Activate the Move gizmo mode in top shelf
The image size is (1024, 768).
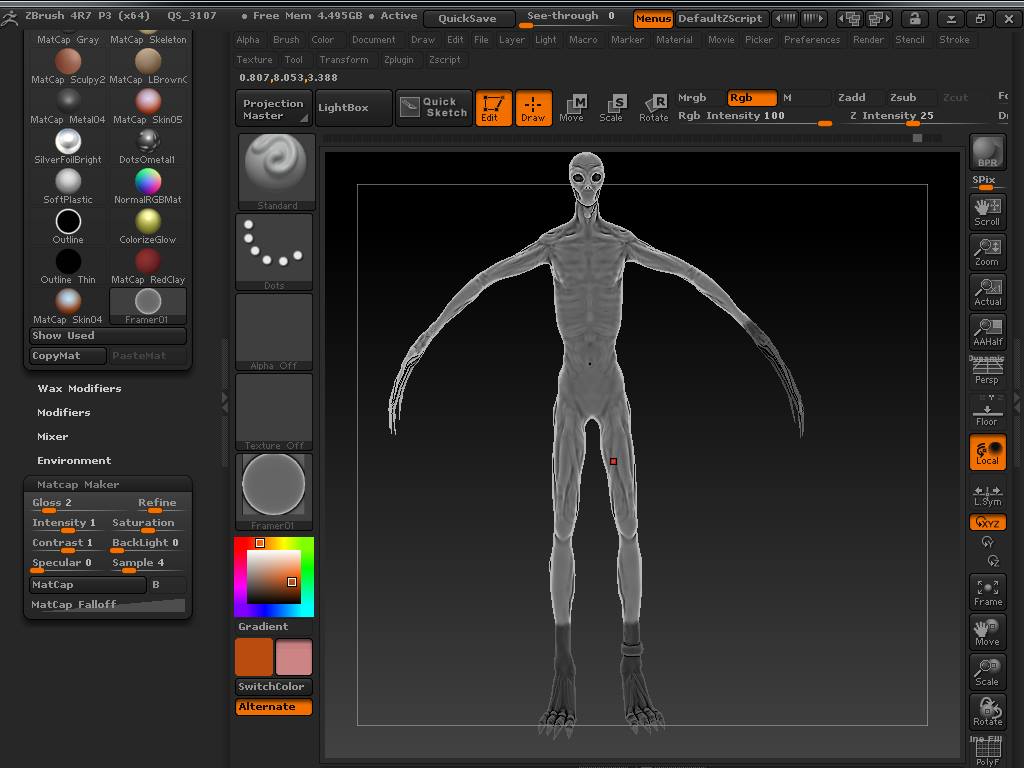572,108
